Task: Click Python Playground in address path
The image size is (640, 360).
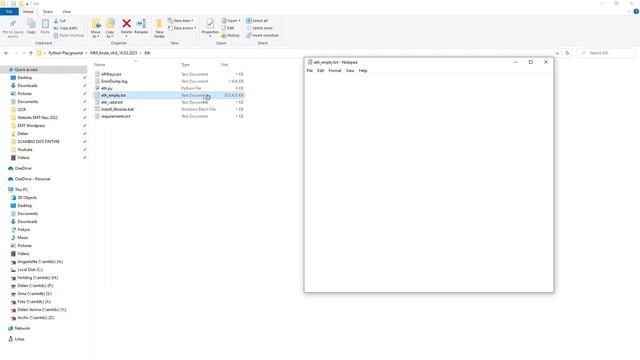Action: (x=65, y=53)
